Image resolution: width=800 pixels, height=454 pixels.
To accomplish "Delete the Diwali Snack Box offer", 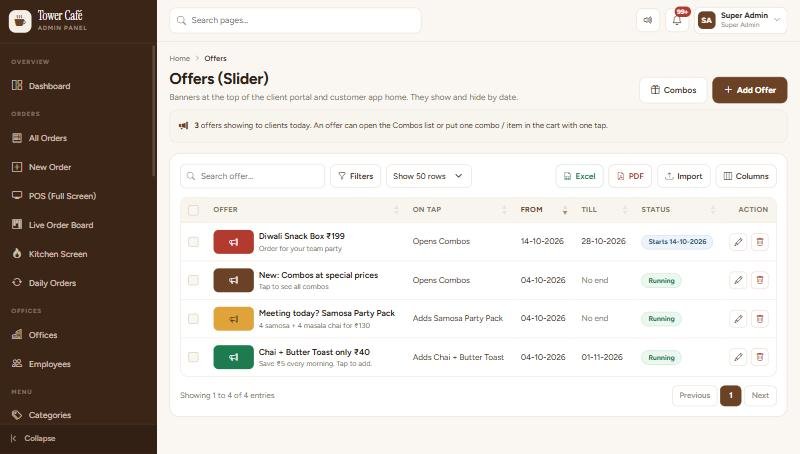I will [x=760, y=242].
